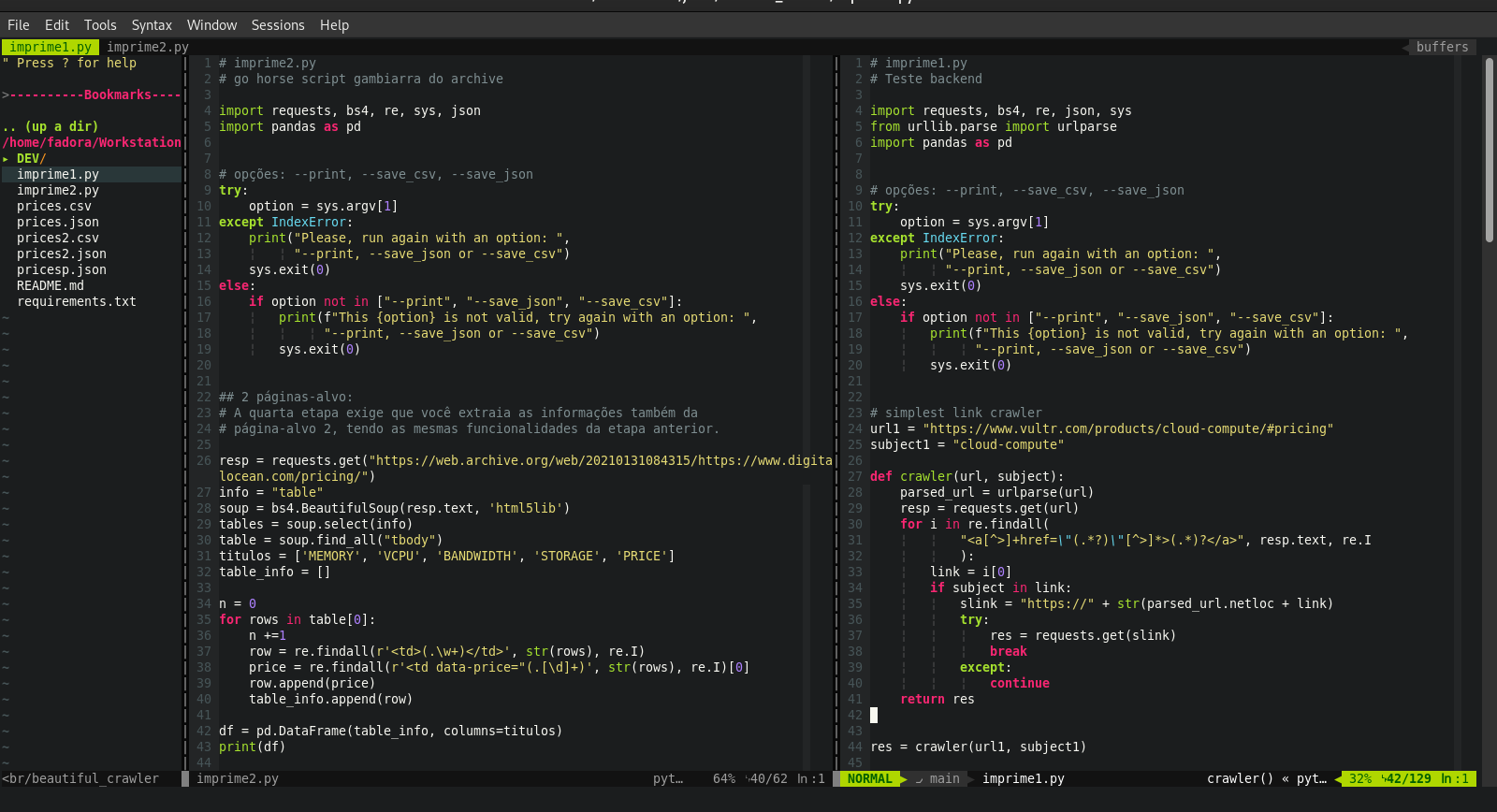Click the 32% position indicator in the status line

[1360, 778]
